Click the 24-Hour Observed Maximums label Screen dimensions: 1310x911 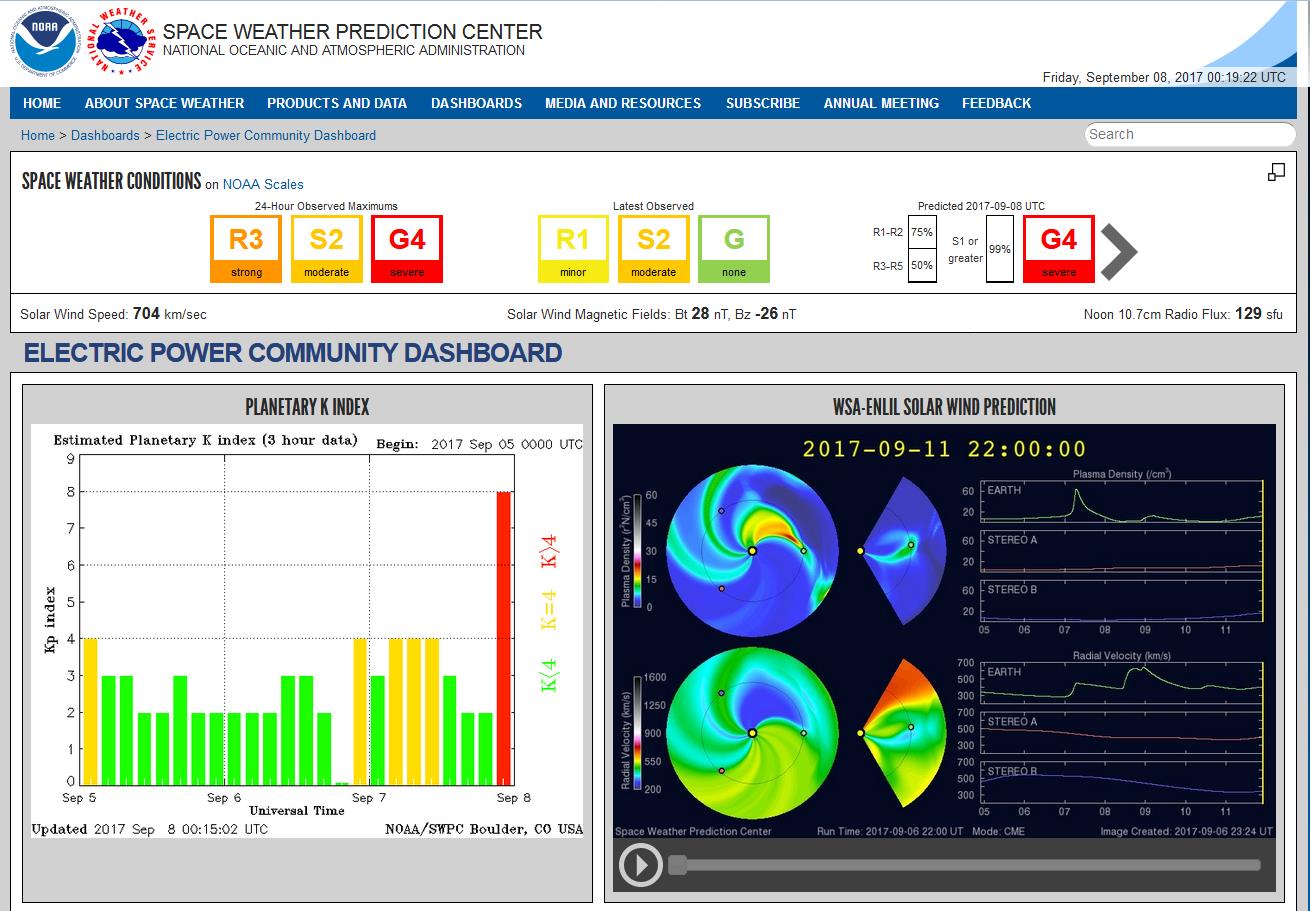click(326, 206)
